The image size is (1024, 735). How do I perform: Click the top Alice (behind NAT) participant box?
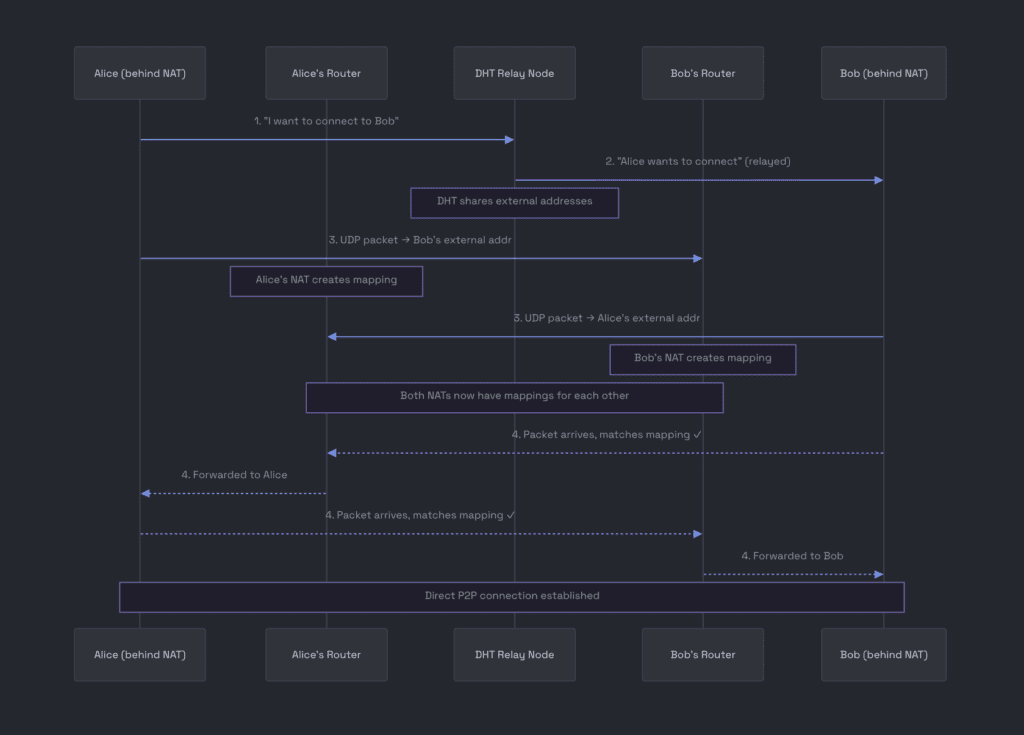pos(139,73)
